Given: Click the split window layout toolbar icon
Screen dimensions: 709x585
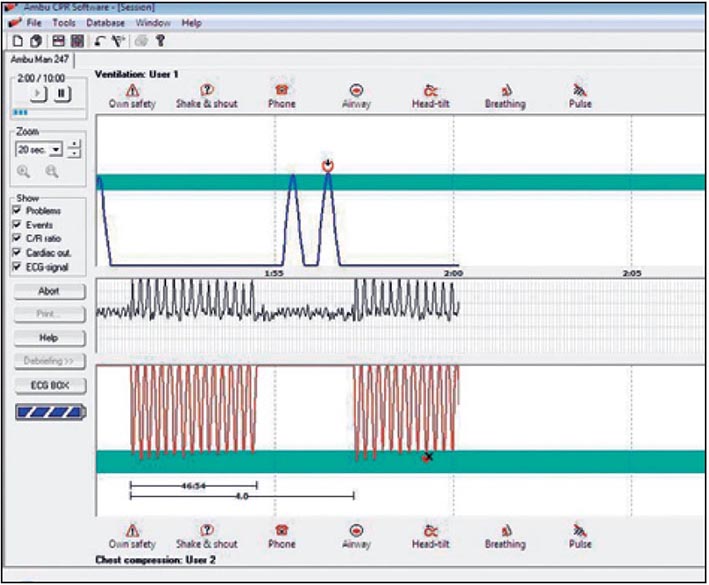Looking at the screenshot, I should coord(58,41).
